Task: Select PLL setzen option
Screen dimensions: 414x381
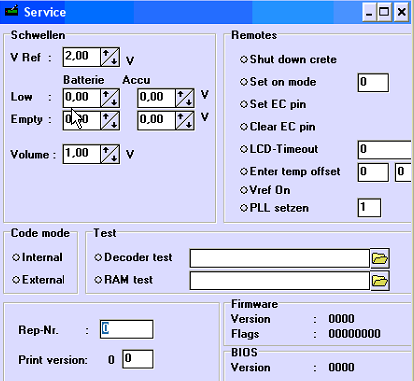Action: click(x=274, y=208)
